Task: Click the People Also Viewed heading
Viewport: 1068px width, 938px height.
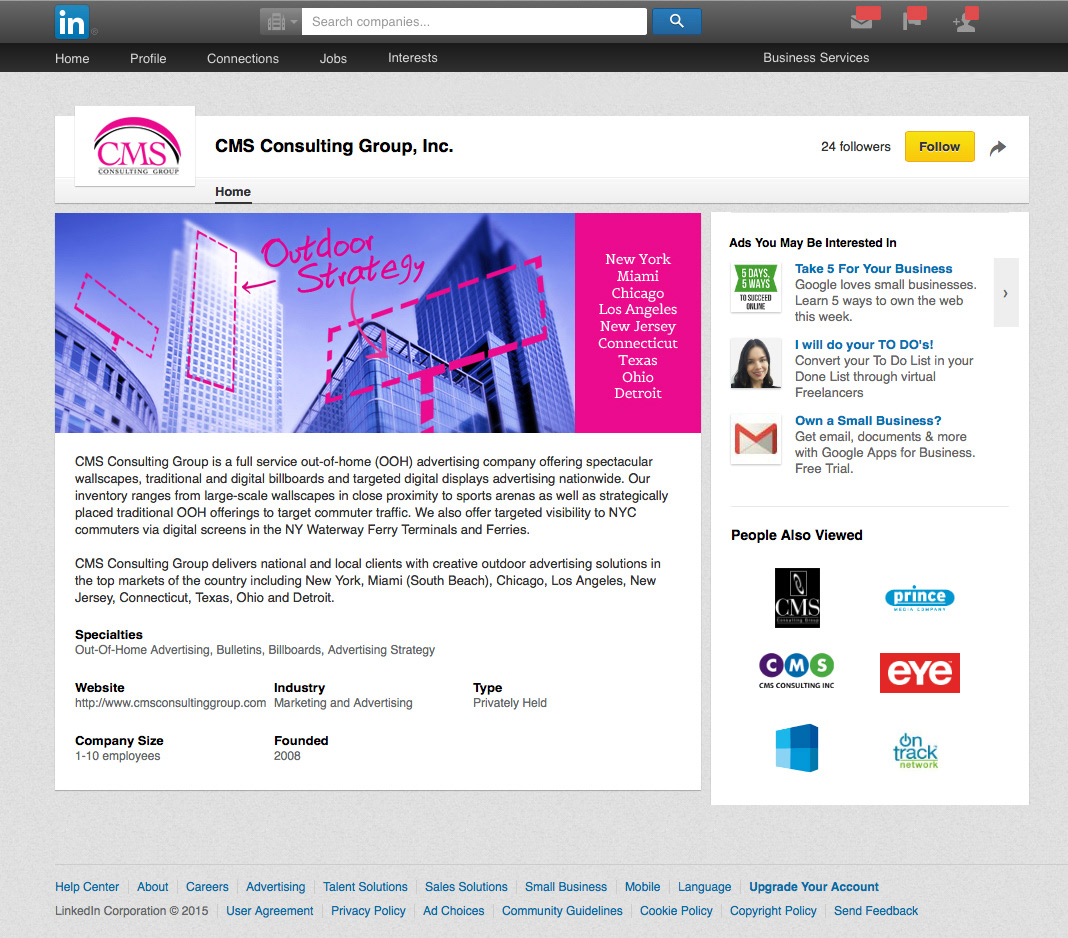Action: tap(796, 535)
